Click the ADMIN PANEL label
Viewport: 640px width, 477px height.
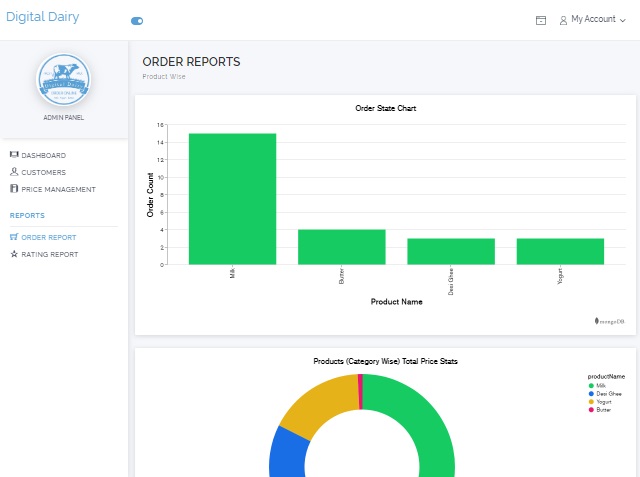[63, 118]
